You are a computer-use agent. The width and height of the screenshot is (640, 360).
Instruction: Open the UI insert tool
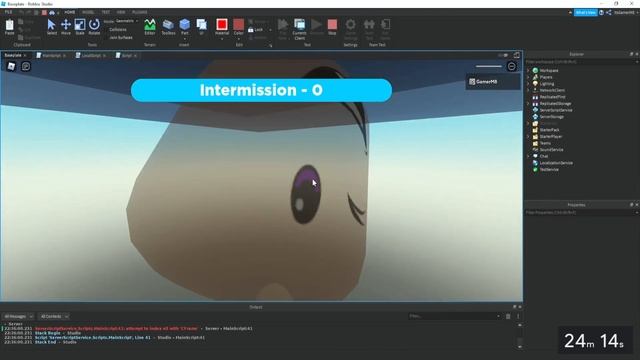202,27
